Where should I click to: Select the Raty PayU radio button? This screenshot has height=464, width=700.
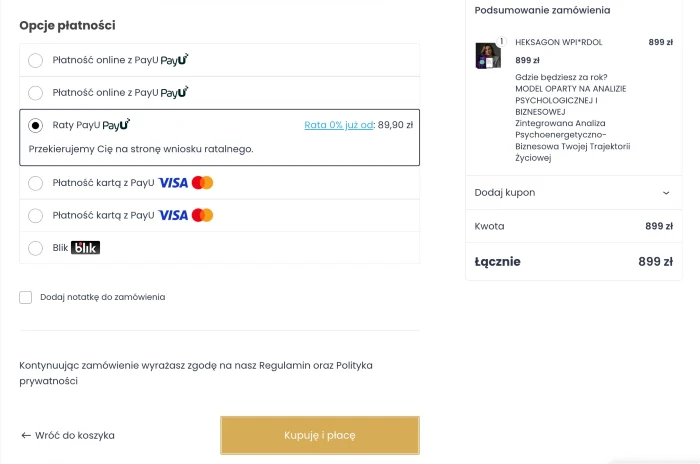(x=36, y=126)
